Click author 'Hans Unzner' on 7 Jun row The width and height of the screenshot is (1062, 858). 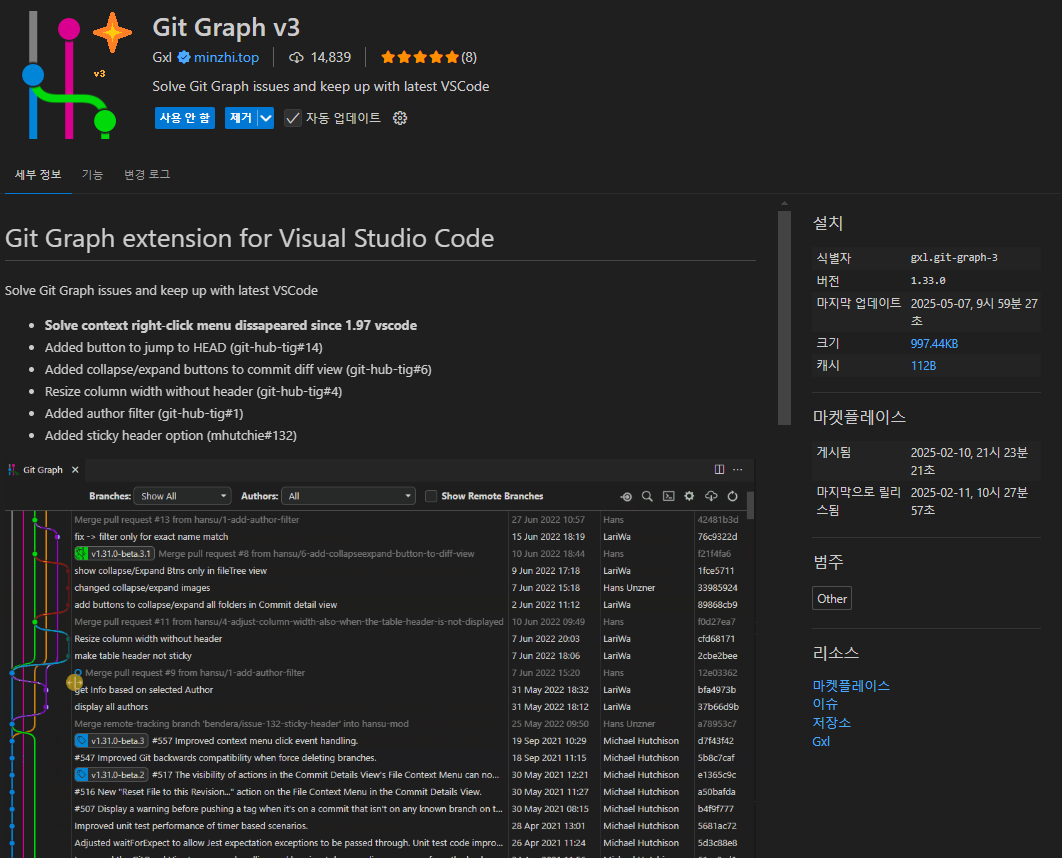coord(629,588)
